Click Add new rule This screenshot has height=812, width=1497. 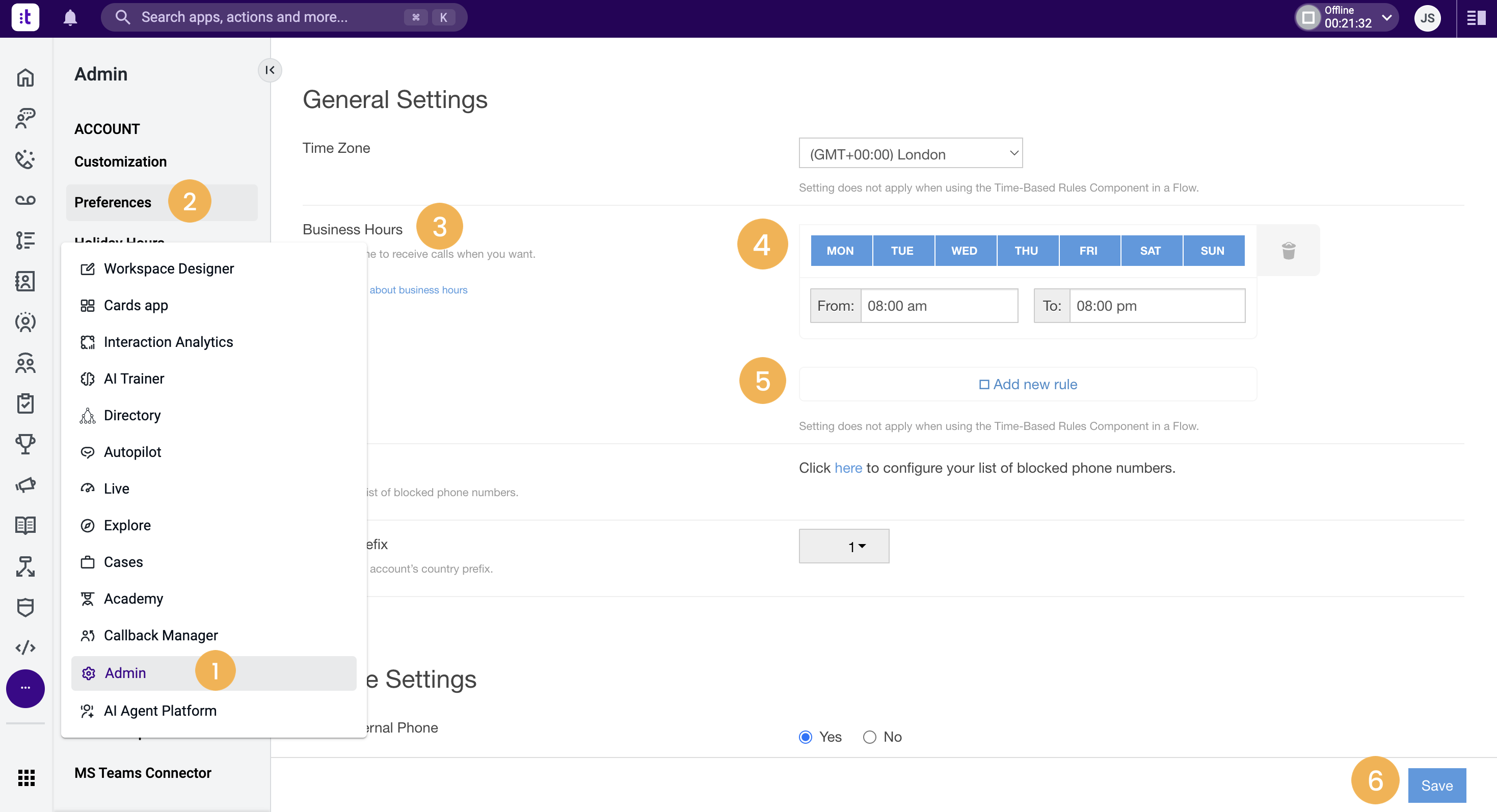click(x=1027, y=385)
